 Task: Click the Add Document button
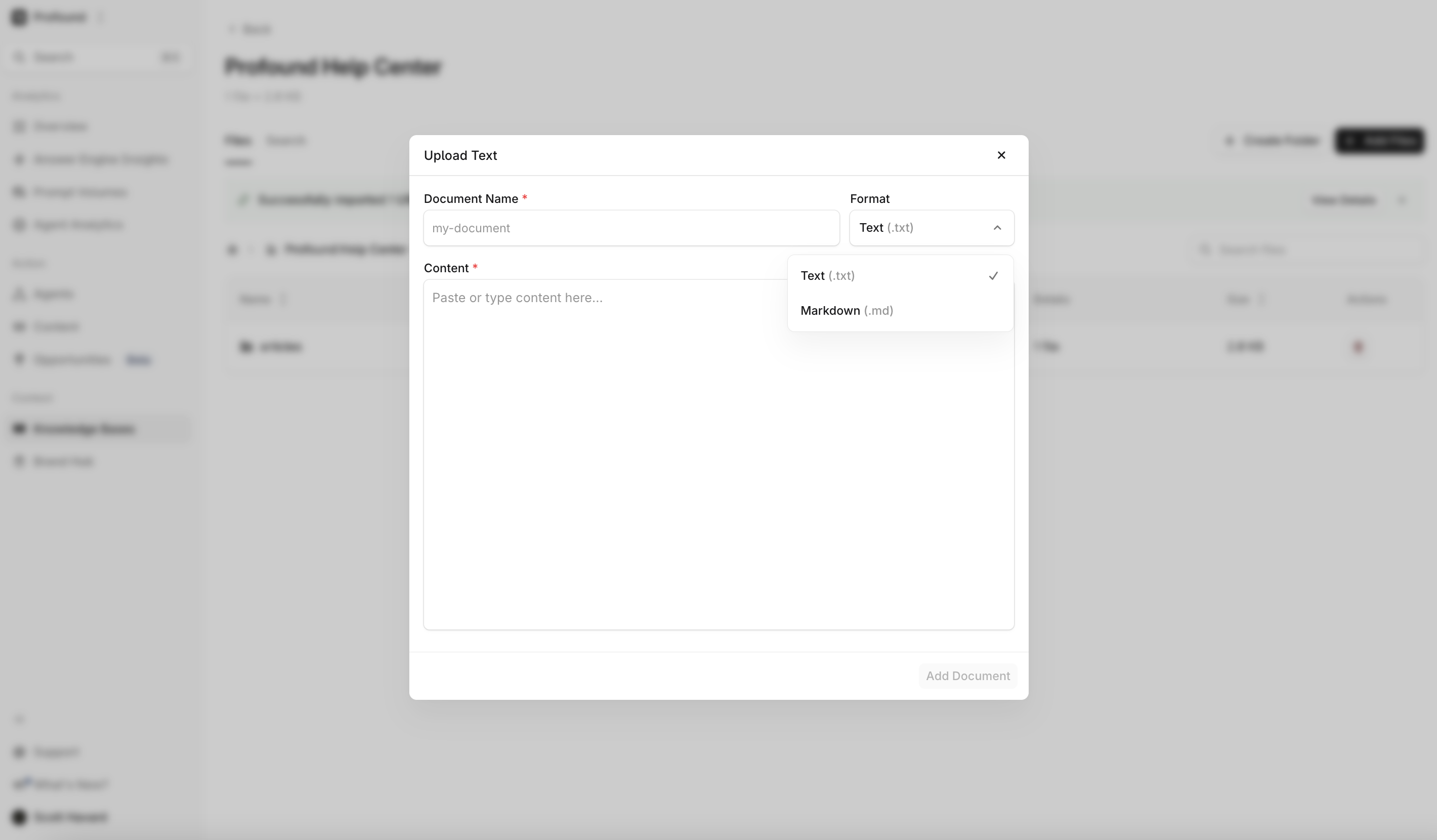pos(967,676)
